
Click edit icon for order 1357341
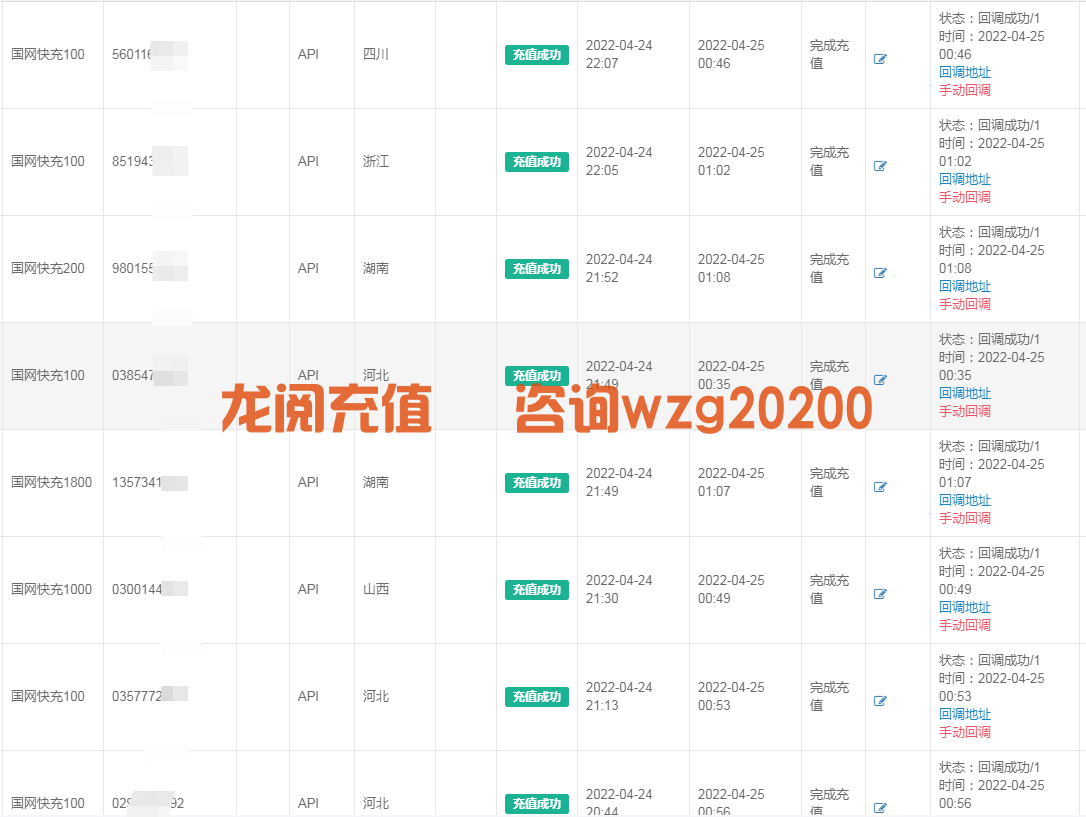pyautogui.click(x=880, y=487)
